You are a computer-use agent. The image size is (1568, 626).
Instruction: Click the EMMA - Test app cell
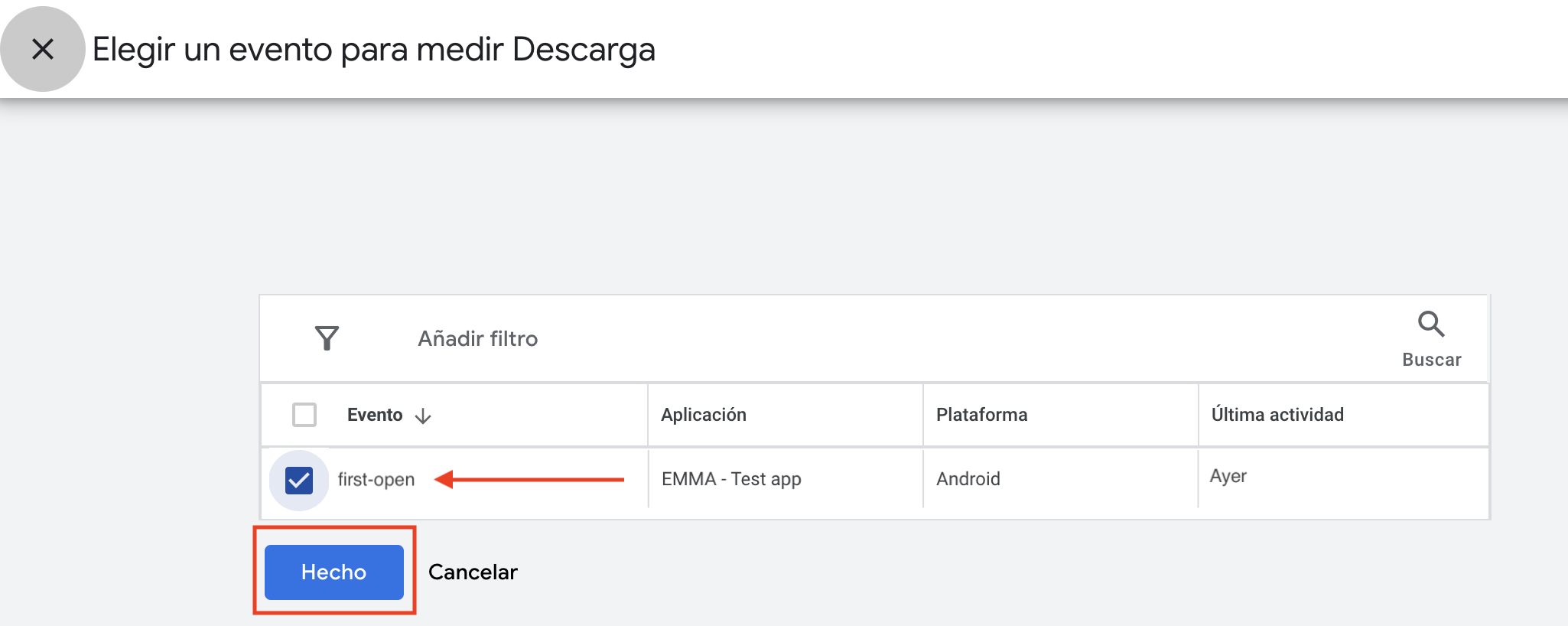click(731, 479)
